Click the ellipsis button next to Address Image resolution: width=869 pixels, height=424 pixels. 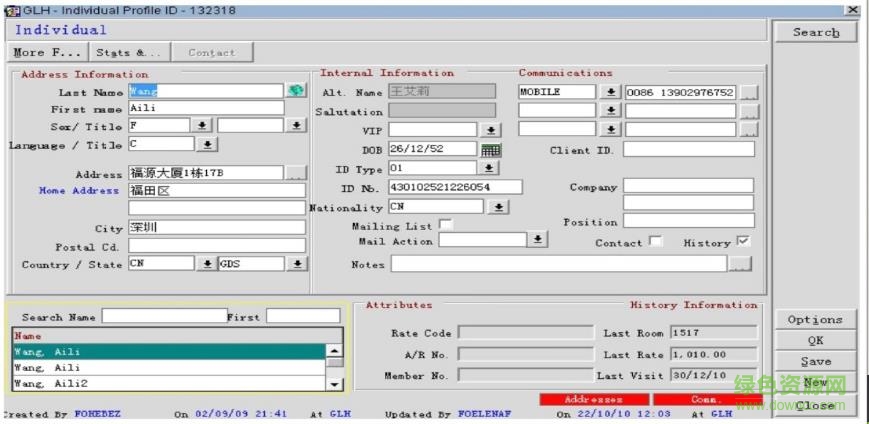pos(296,173)
